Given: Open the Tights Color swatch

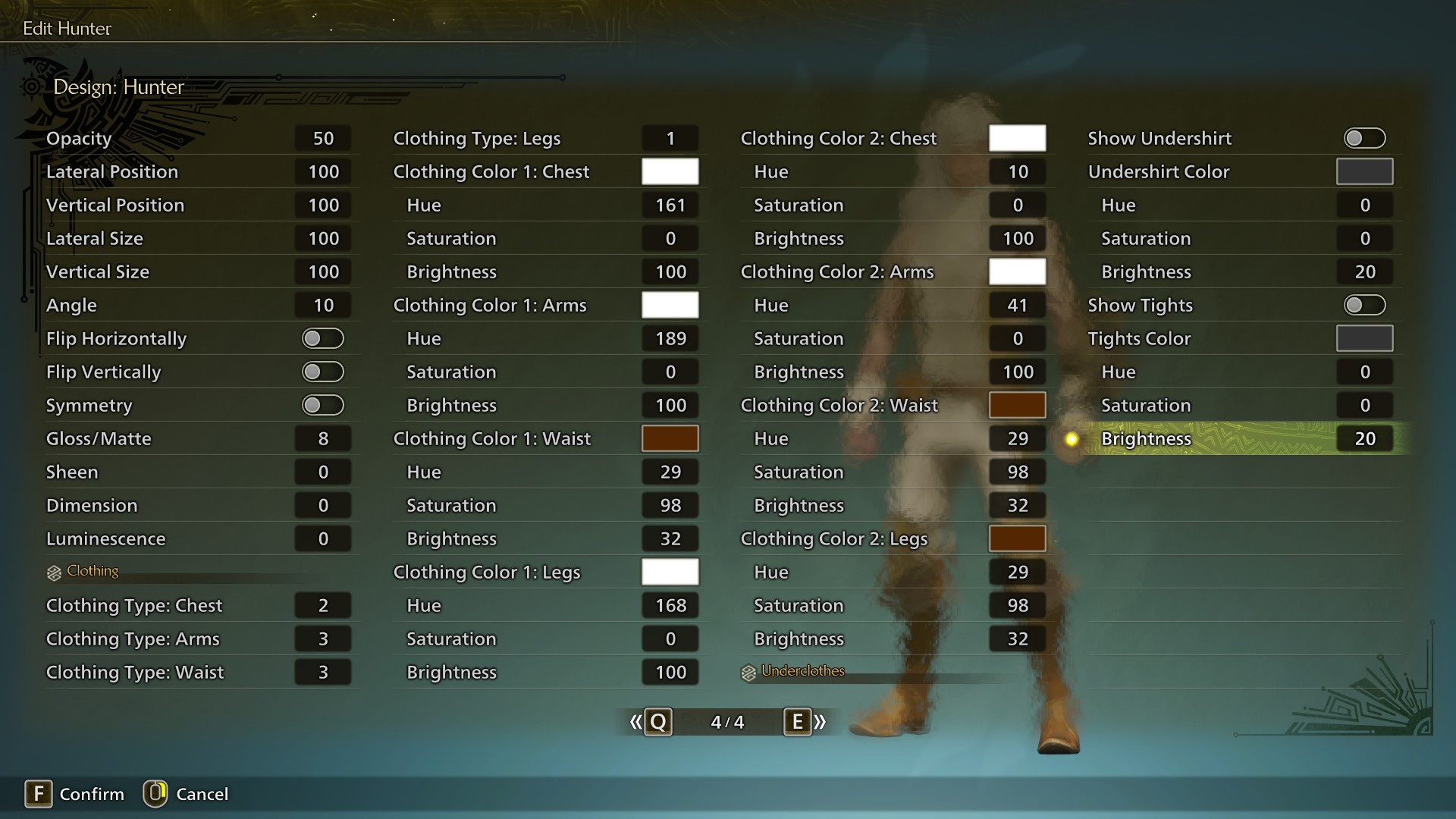Looking at the screenshot, I should (1365, 338).
